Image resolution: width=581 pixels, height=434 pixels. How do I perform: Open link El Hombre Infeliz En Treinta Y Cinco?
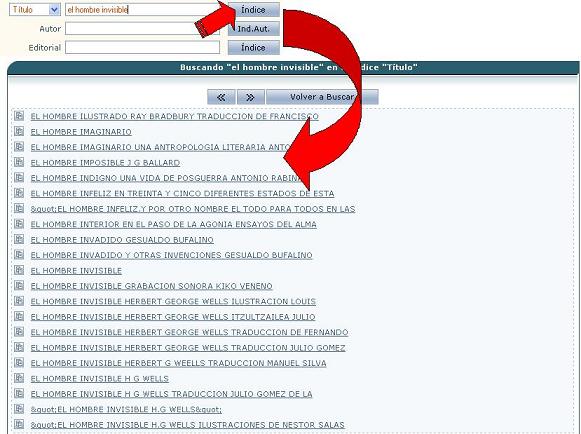(x=182, y=193)
